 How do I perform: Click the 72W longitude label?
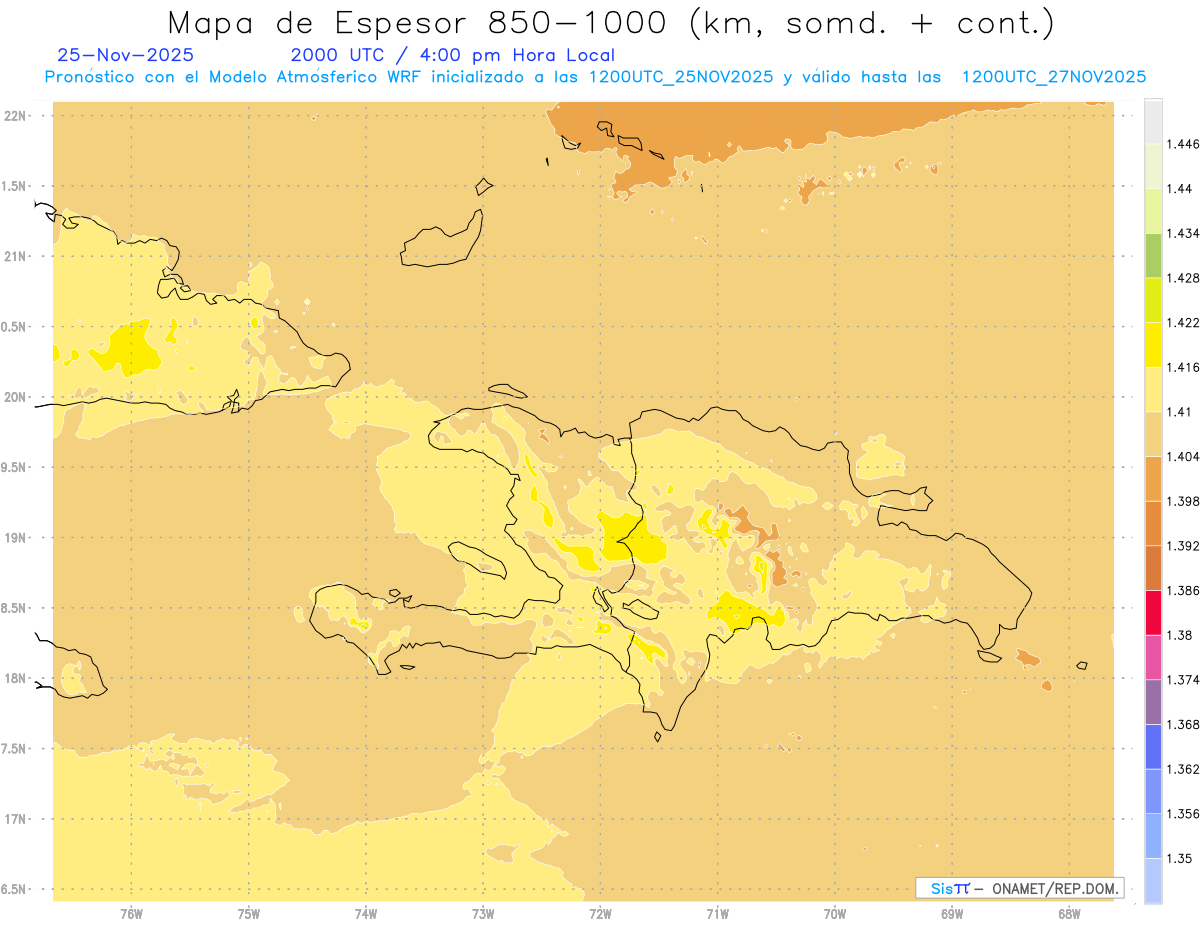tap(600, 913)
